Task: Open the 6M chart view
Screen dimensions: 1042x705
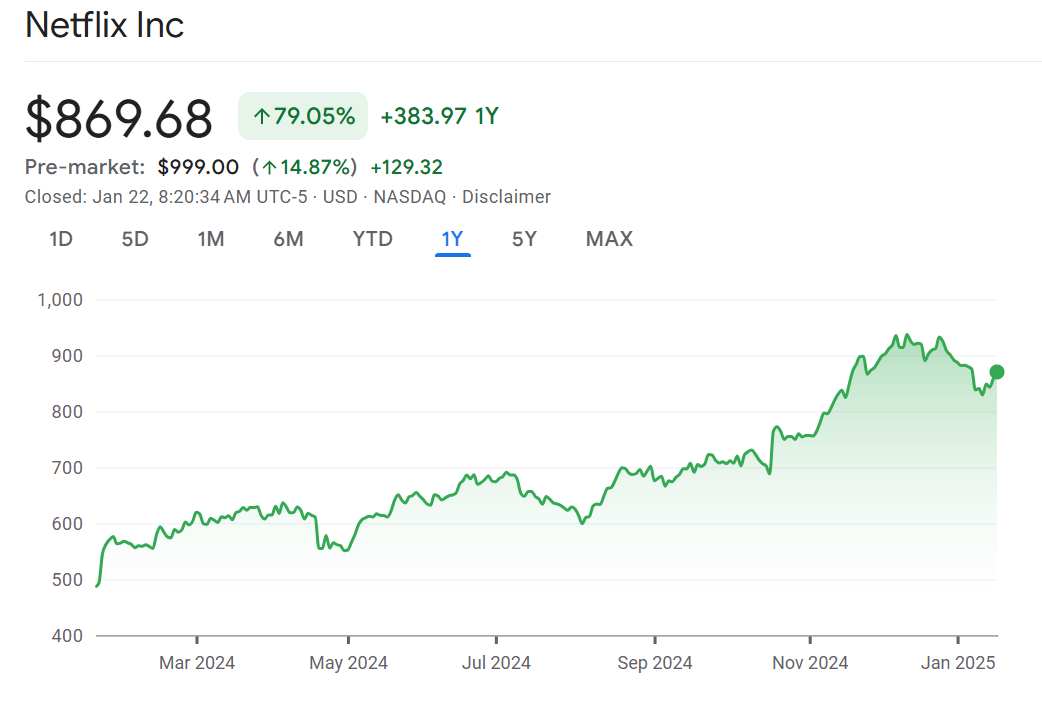Action: 288,239
